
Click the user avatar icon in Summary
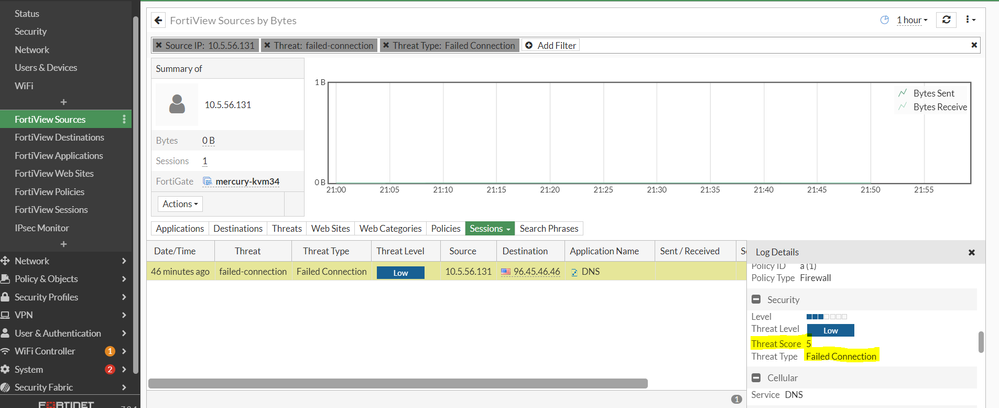[x=177, y=105]
